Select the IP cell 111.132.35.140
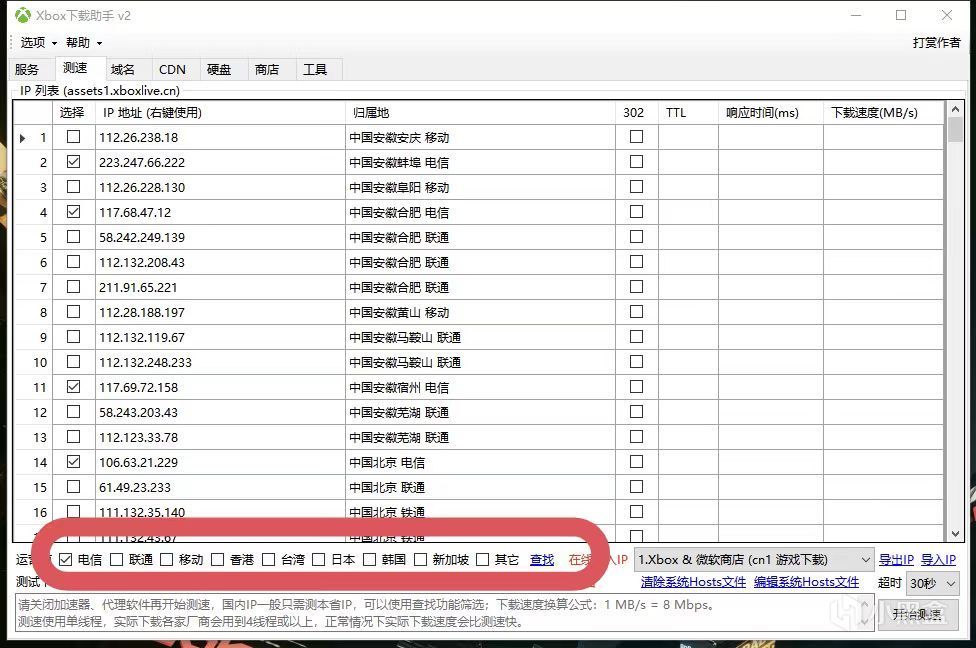The image size is (976, 648). 220,512
